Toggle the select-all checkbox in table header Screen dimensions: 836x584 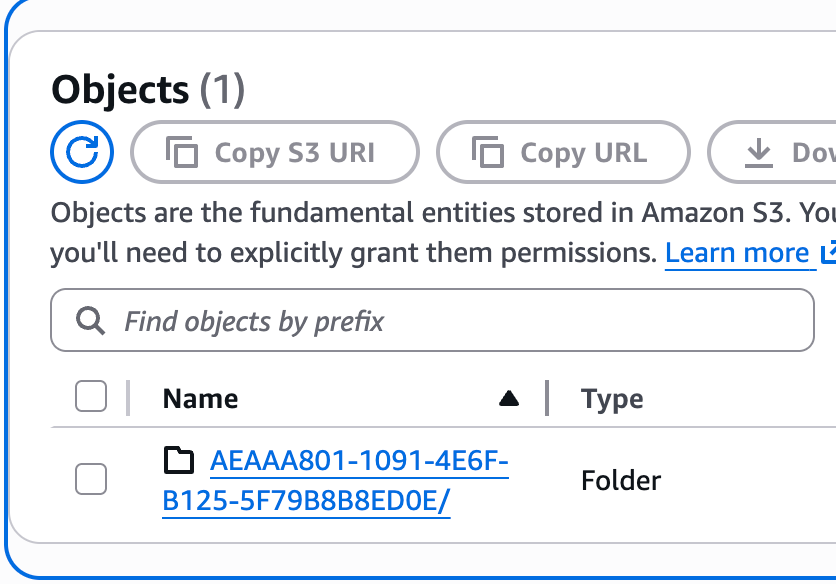91,398
